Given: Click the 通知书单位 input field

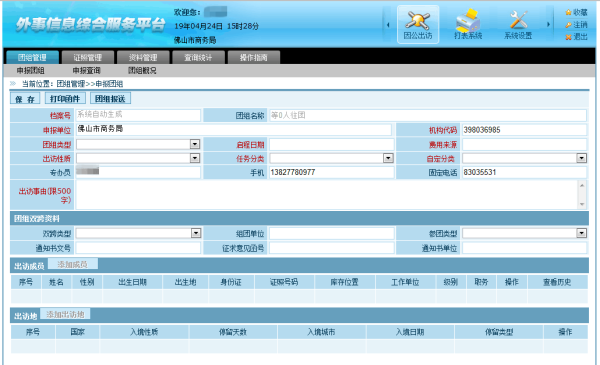Looking at the screenshot, I should point(524,248).
